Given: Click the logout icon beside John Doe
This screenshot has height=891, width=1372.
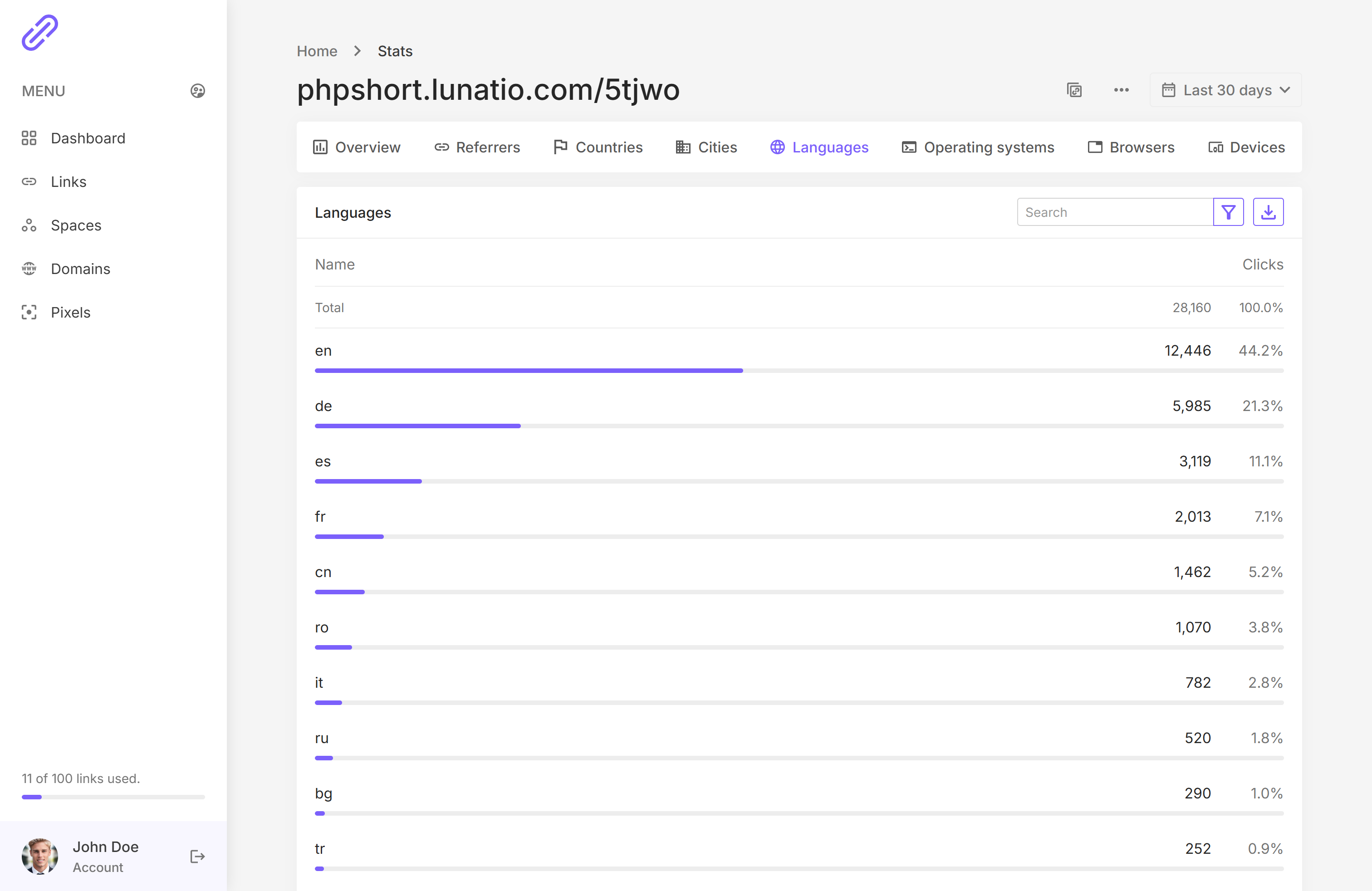Looking at the screenshot, I should pyautogui.click(x=197, y=857).
